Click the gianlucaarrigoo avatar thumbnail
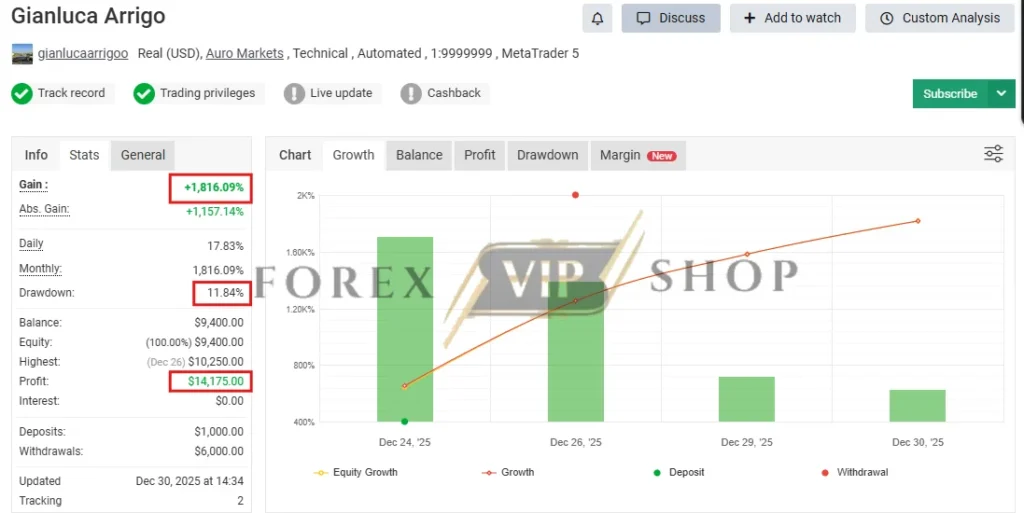Screen dimensions: 1024x513 tap(22, 54)
